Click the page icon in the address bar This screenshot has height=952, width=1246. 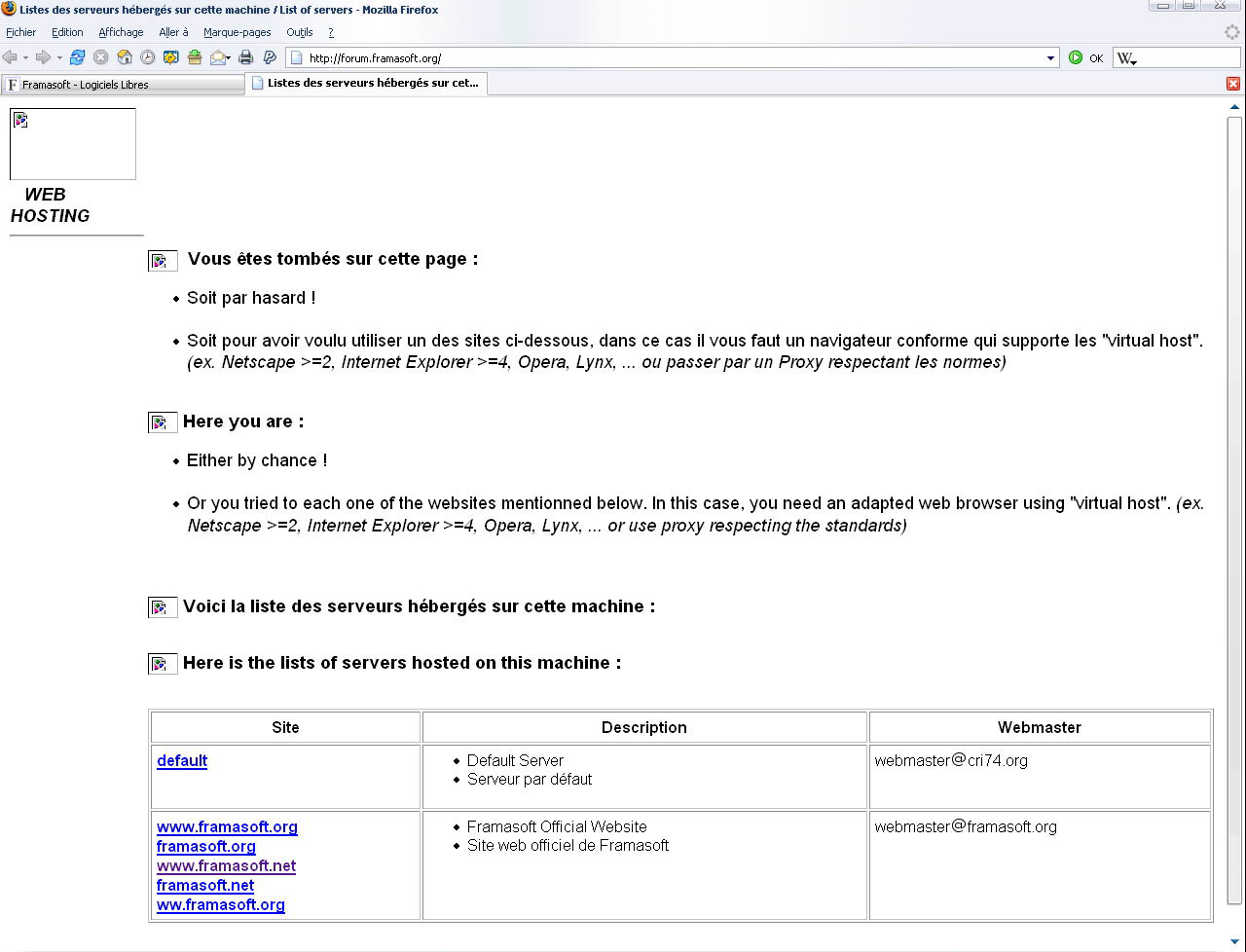pyautogui.click(x=297, y=57)
